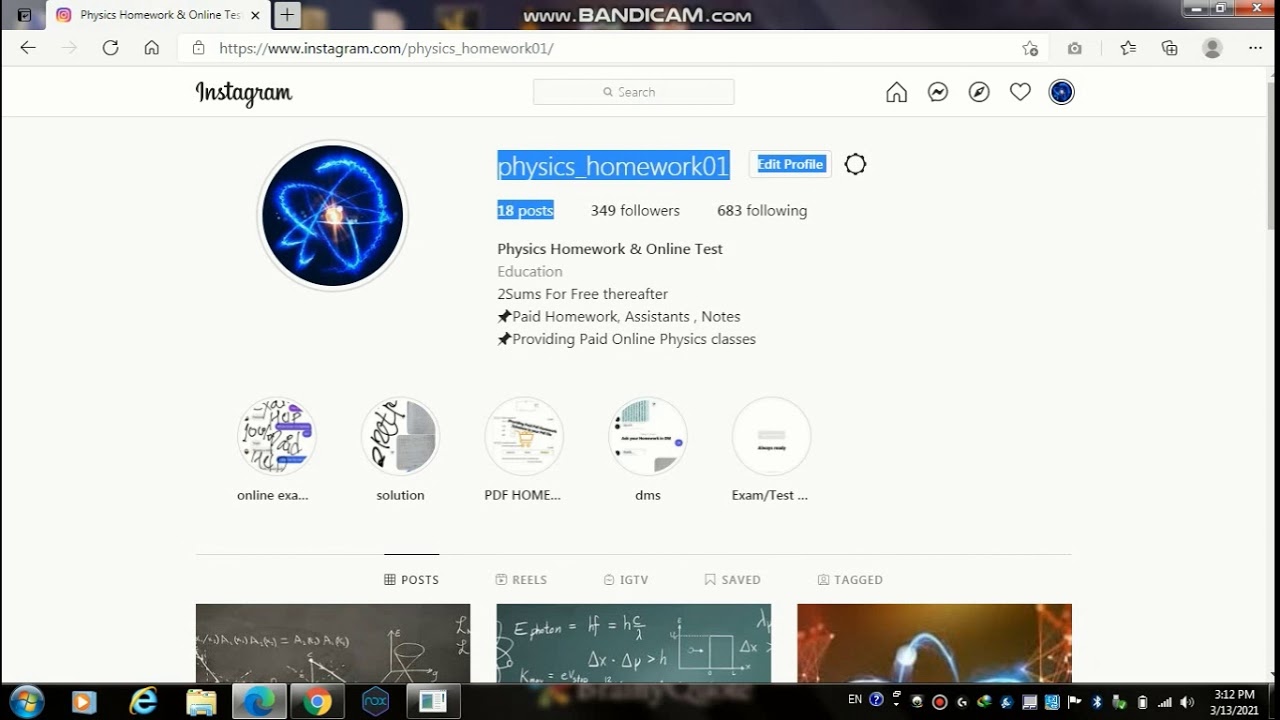This screenshot has width=1280, height=720.
Task: Open browser Settings and more menu
Action: (x=1255, y=48)
